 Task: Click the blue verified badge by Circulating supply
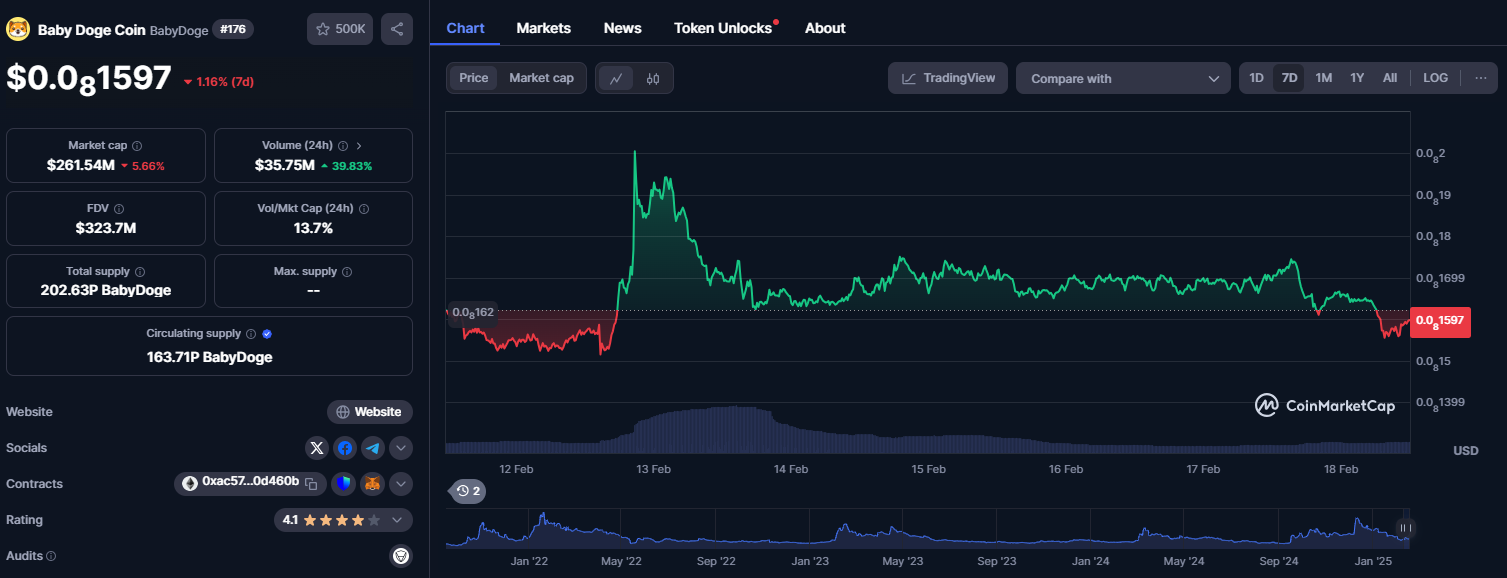point(267,334)
